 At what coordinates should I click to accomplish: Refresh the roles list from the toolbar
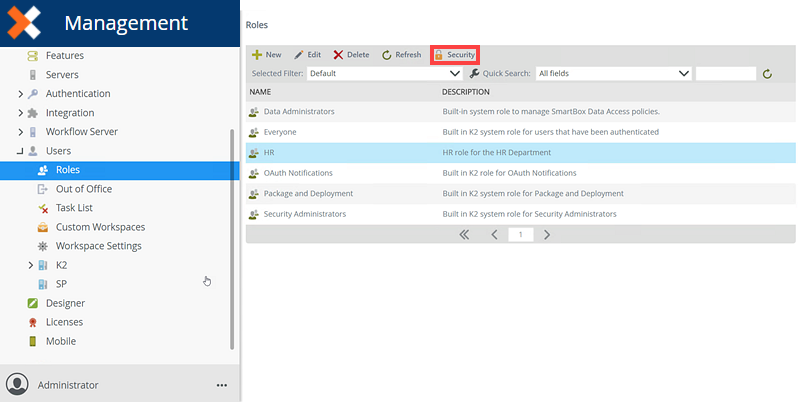coord(401,55)
